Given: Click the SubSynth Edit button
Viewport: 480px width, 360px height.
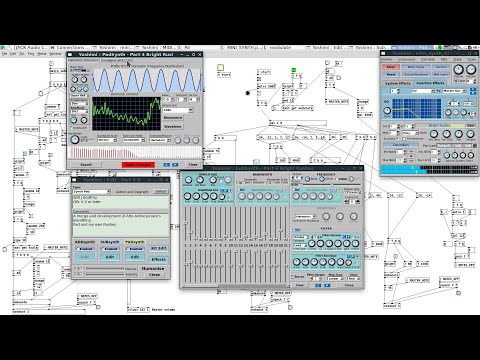Looking at the screenshot, I should click(110, 257).
